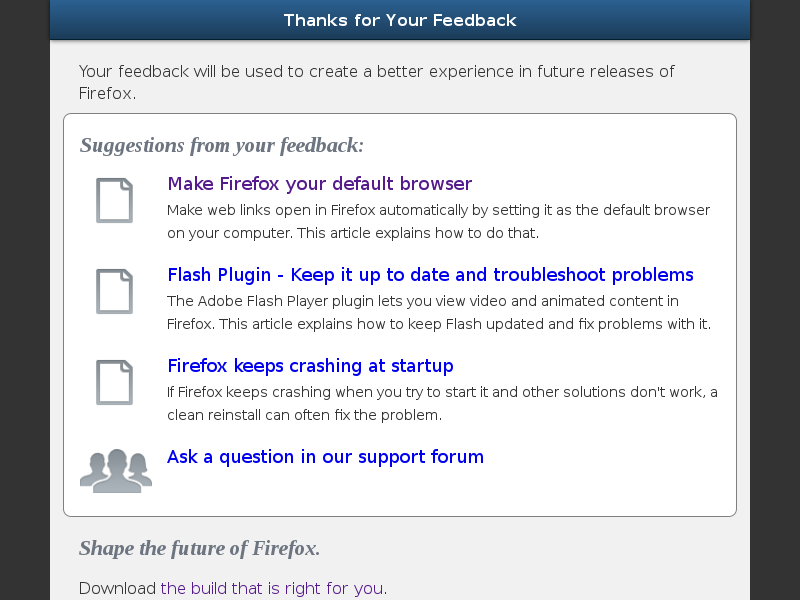Click the people group icon for support forum
800x600 pixels.
click(x=116, y=470)
